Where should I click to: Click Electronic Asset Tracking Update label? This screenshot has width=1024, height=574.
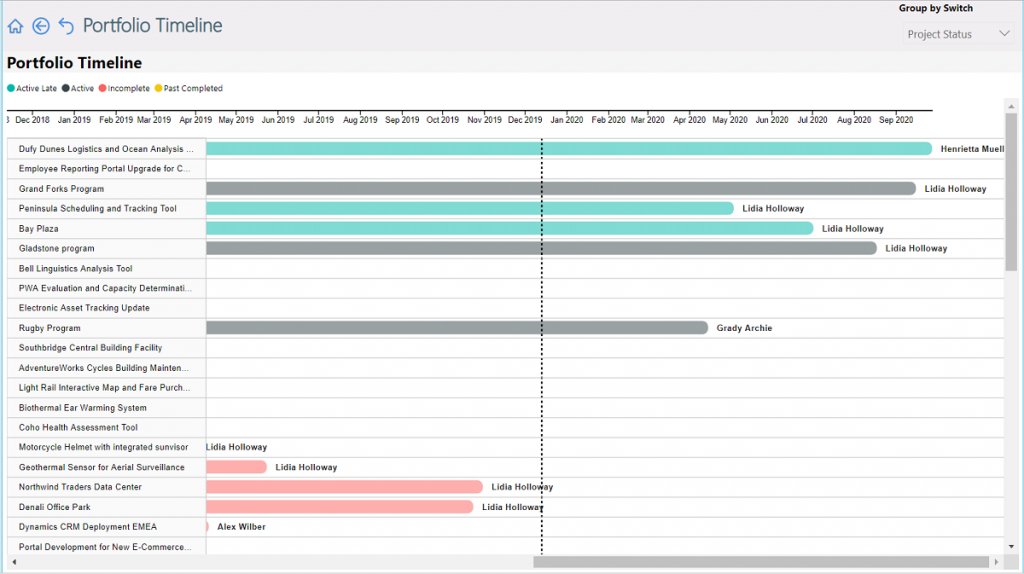pos(84,308)
